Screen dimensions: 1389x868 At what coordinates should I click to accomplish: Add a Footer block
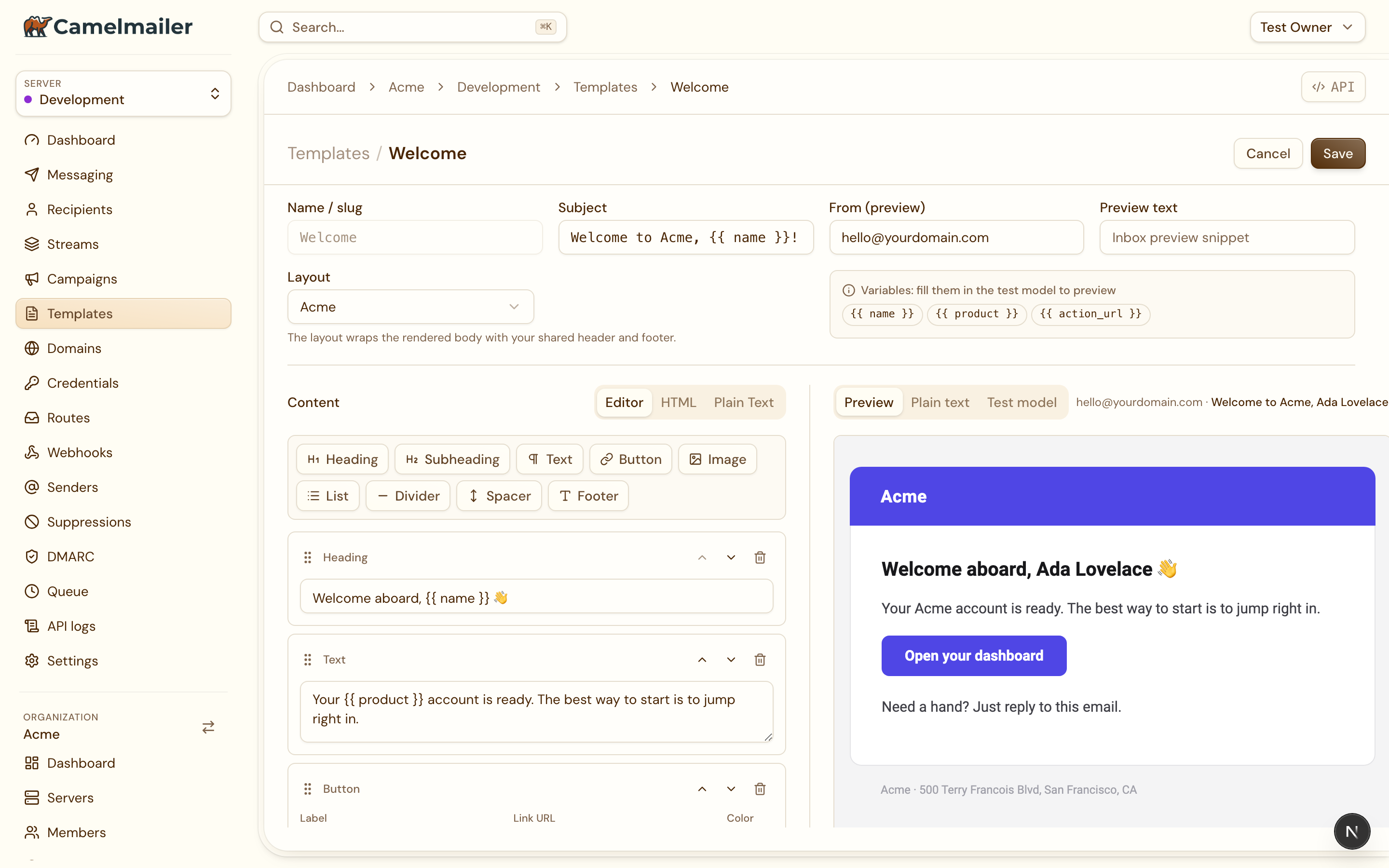point(588,495)
